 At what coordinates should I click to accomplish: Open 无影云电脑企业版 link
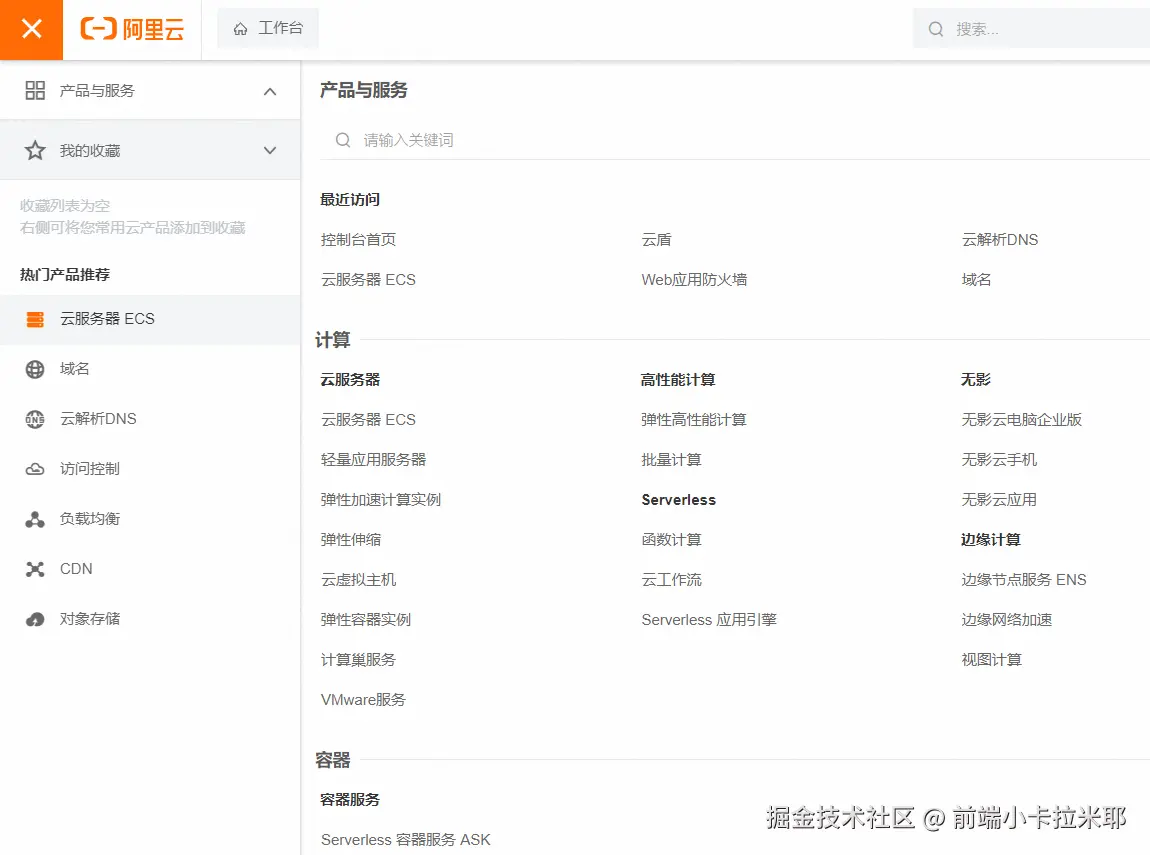coord(1022,419)
